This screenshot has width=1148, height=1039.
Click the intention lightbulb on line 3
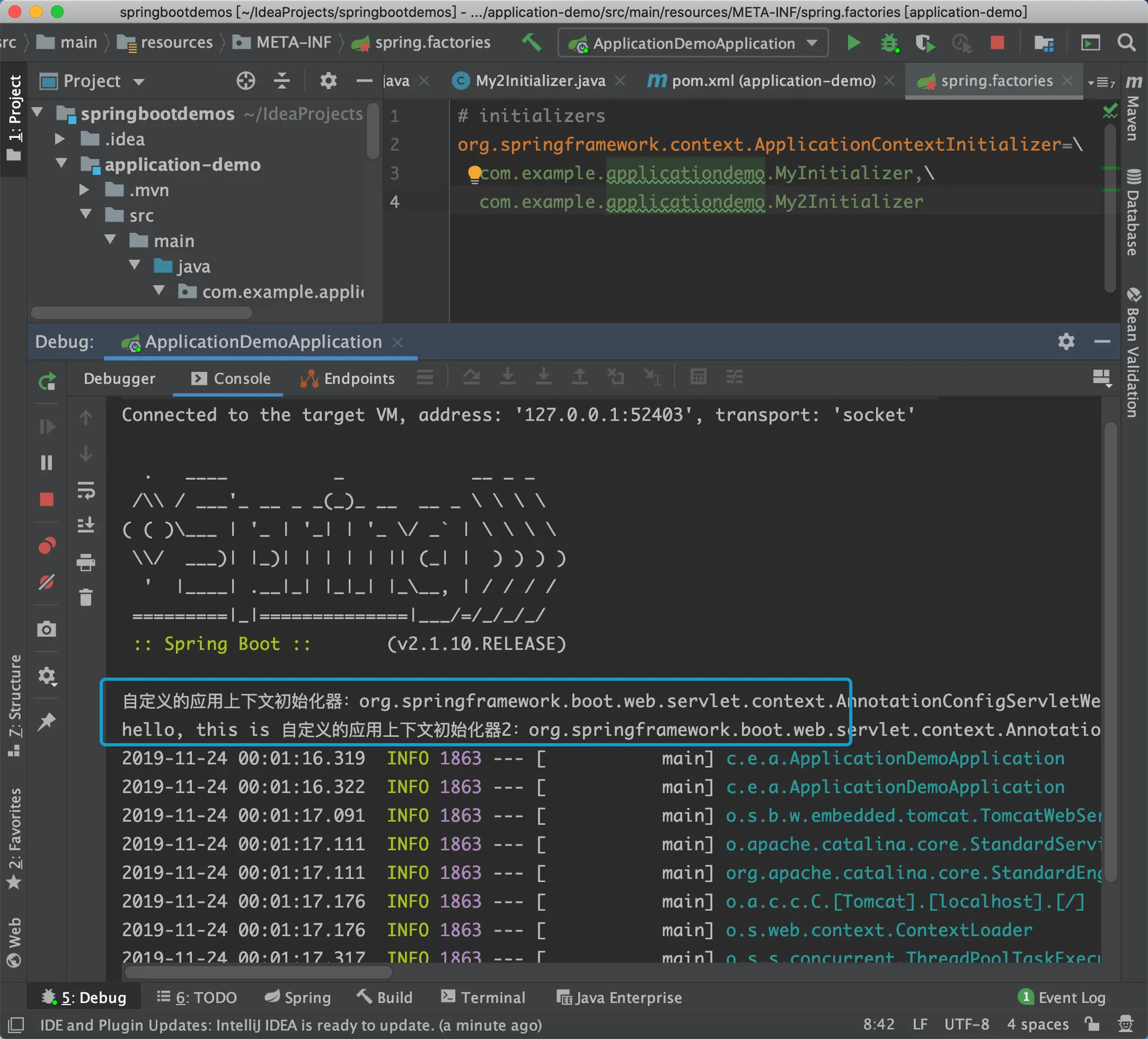tap(474, 173)
